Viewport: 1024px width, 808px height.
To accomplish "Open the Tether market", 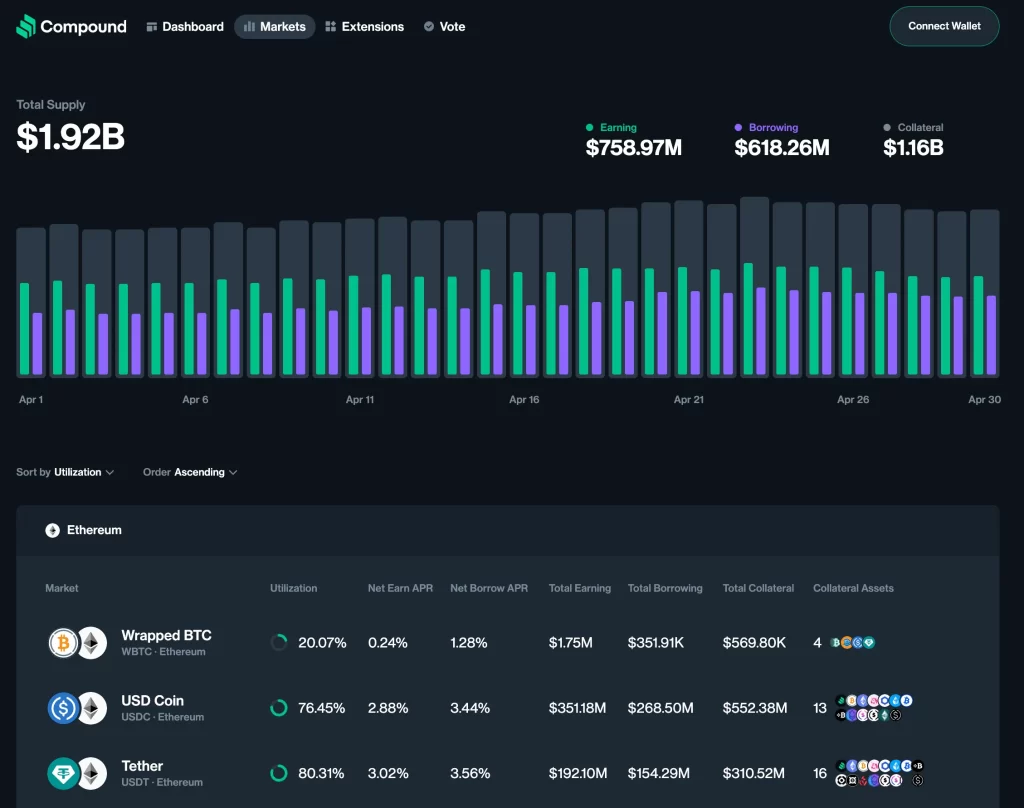I will tap(507, 773).
